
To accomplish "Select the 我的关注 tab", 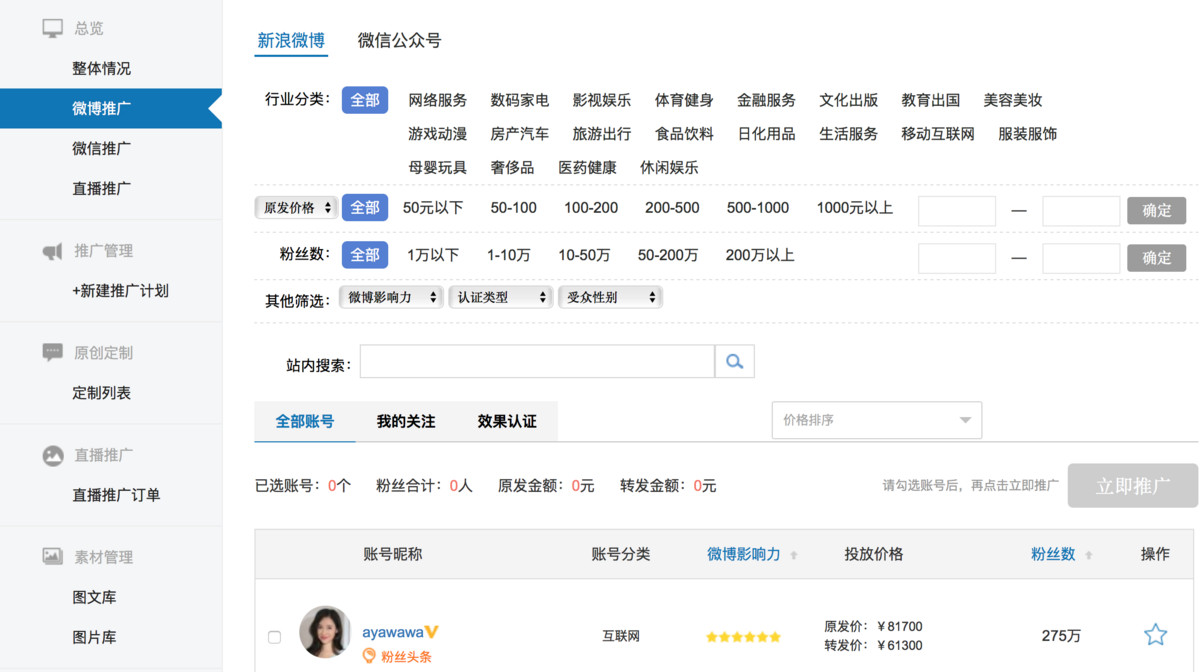I will tap(406, 422).
